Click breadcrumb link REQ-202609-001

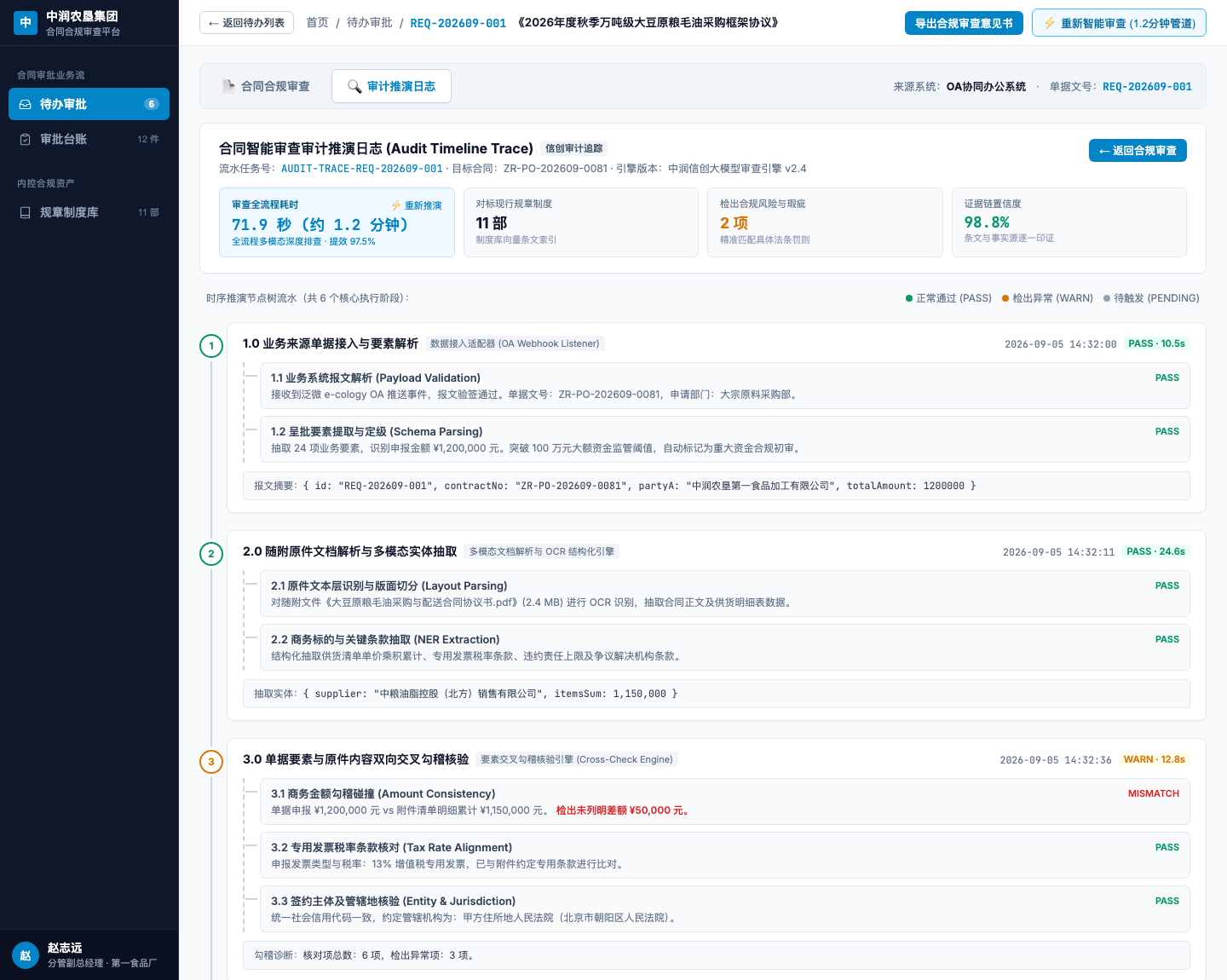click(x=458, y=23)
